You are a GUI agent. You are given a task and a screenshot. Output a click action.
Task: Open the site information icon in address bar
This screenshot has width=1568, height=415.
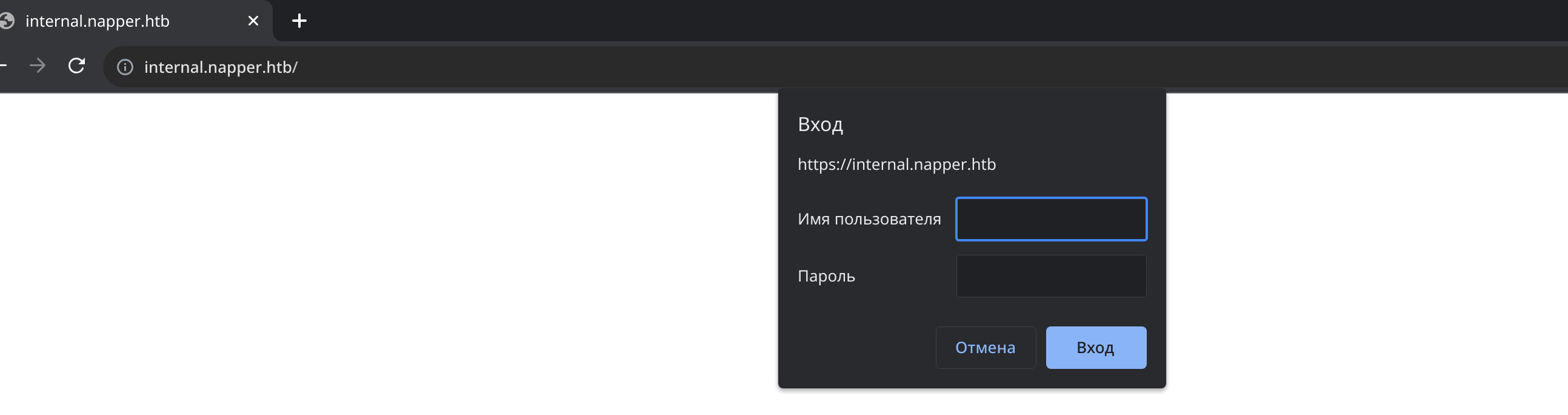(x=125, y=67)
